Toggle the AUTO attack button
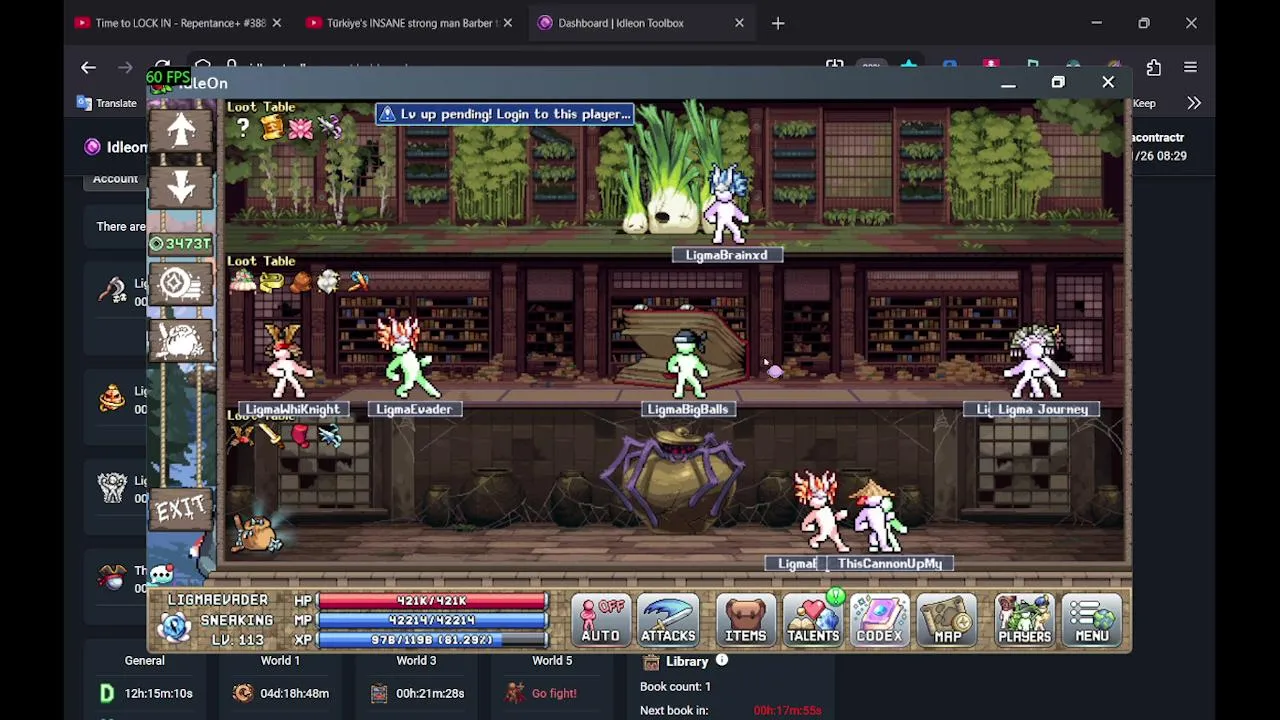Viewport: 1280px width, 720px height. (x=600, y=620)
